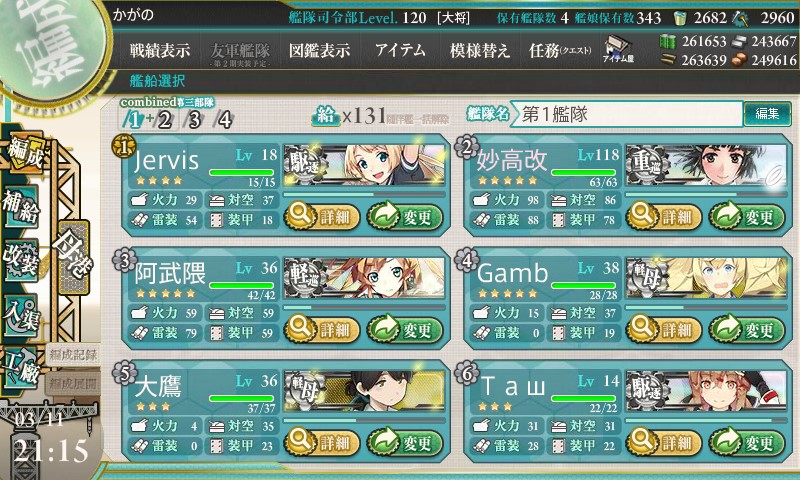
Task: Click 変更 to change 妙高改
Action: (x=747, y=216)
